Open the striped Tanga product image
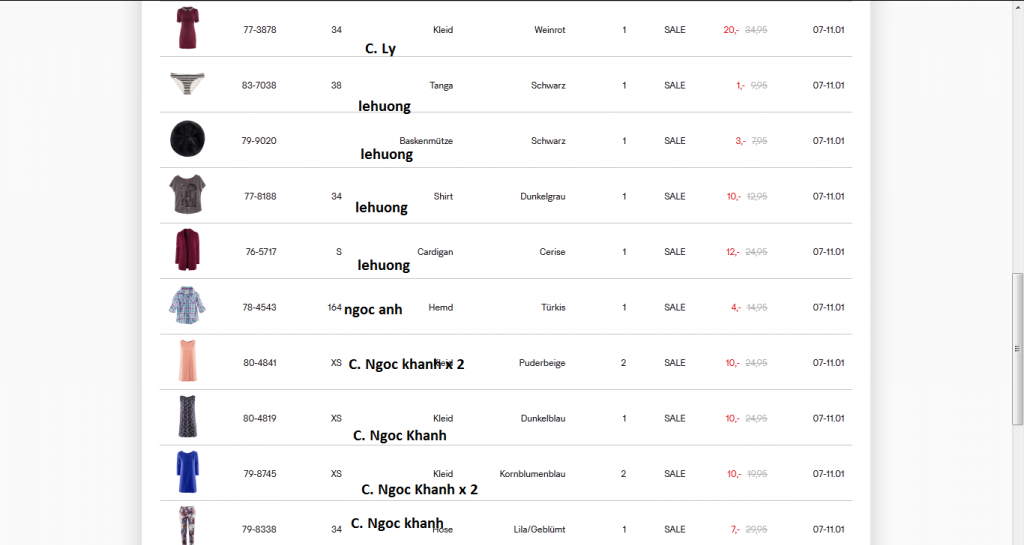Image resolution: width=1024 pixels, height=545 pixels. tap(187, 84)
